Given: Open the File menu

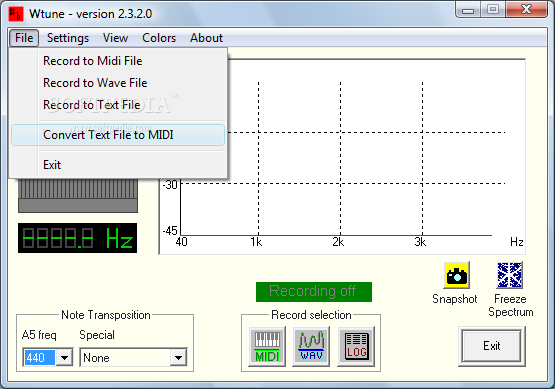Looking at the screenshot, I should [24, 38].
